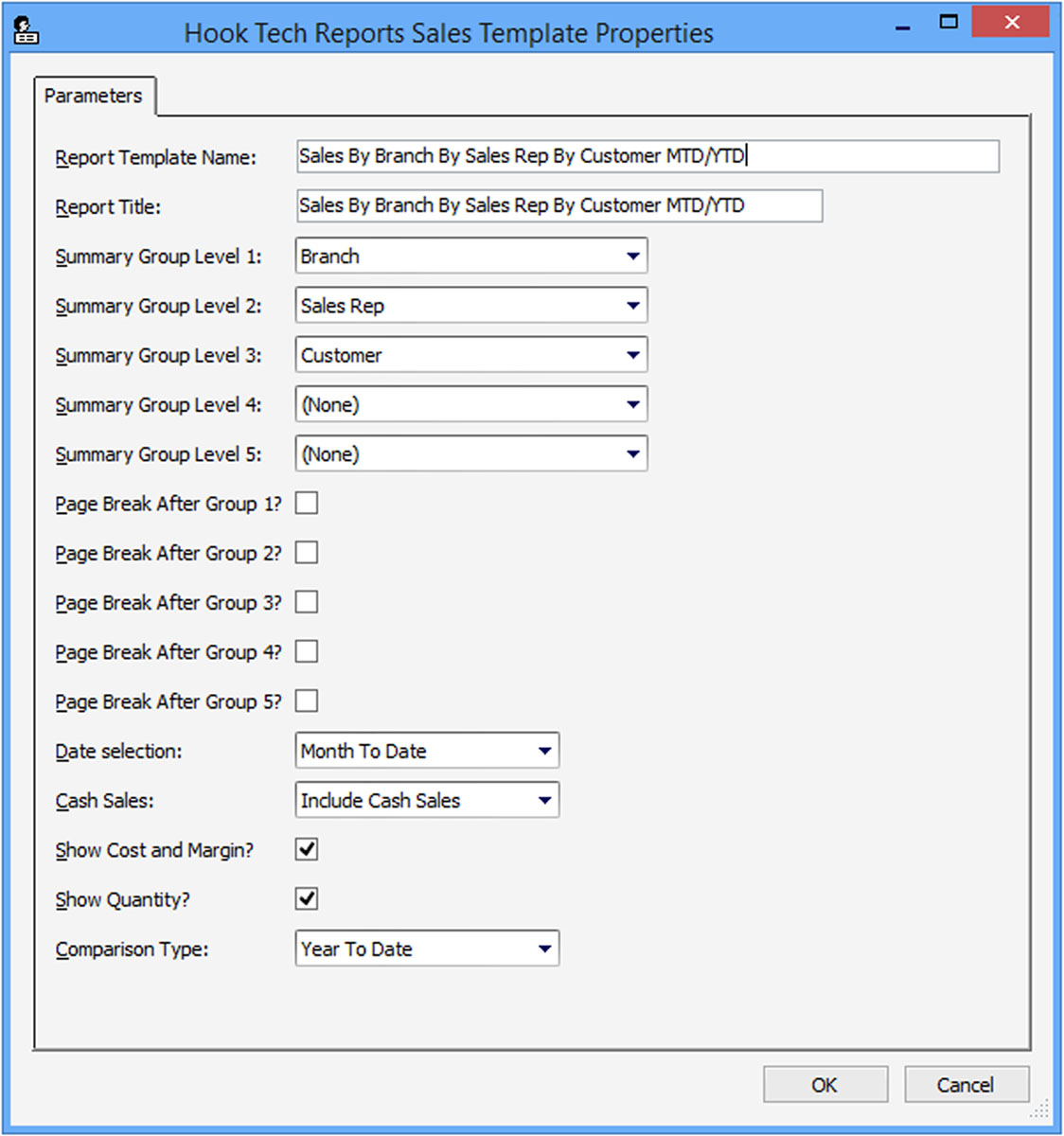Click the Summary Group Level 1 label

[158, 257]
